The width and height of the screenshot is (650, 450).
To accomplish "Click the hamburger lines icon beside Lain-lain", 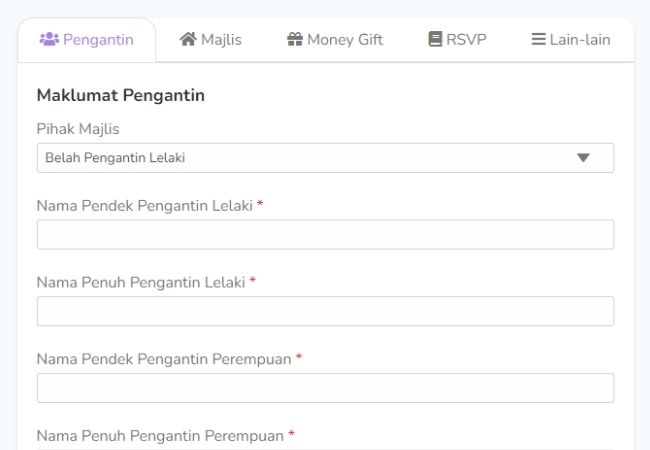I will (538, 39).
